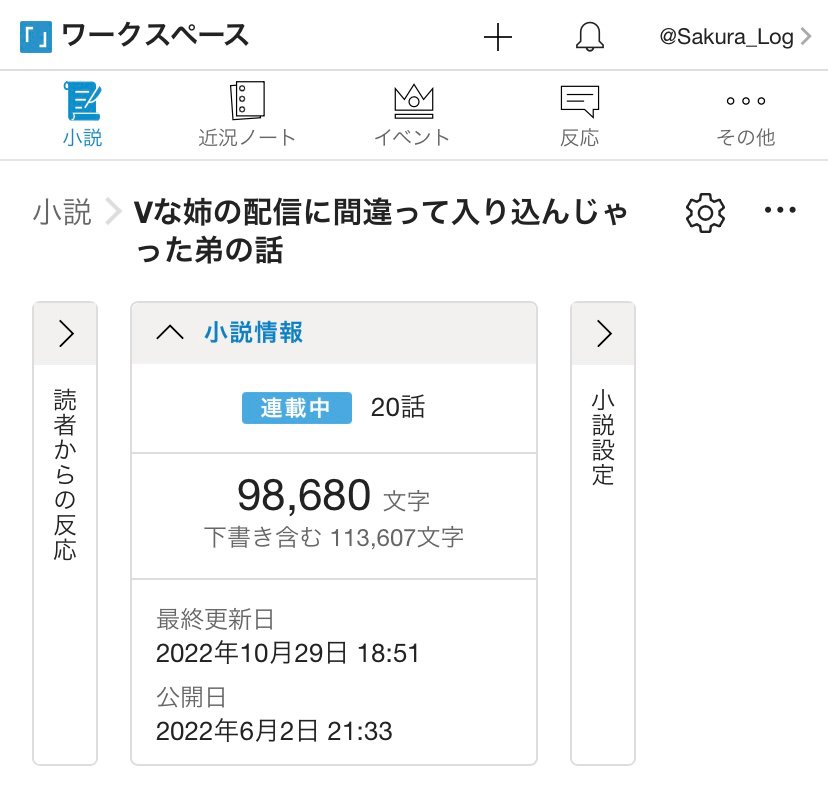Switch to the 近況ノート tab

pos(247,115)
